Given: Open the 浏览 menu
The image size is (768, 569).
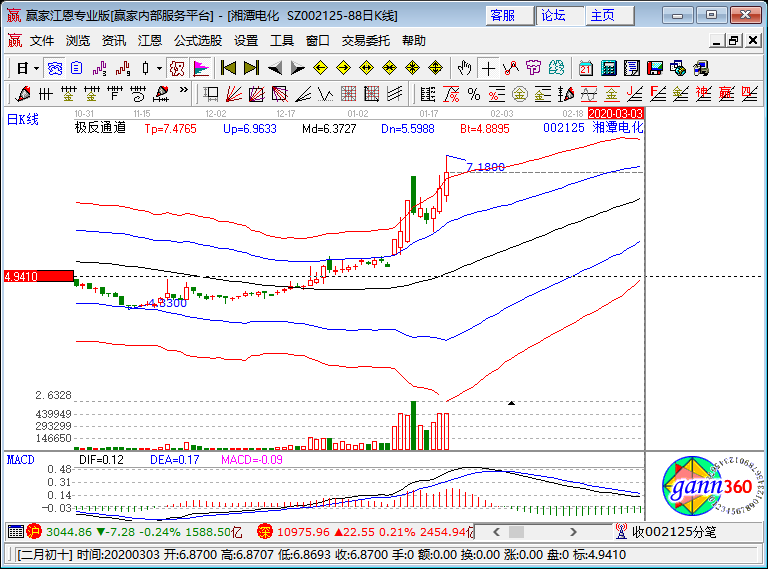Looking at the screenshot, I should pyautogui.click(x=78, y=41).
